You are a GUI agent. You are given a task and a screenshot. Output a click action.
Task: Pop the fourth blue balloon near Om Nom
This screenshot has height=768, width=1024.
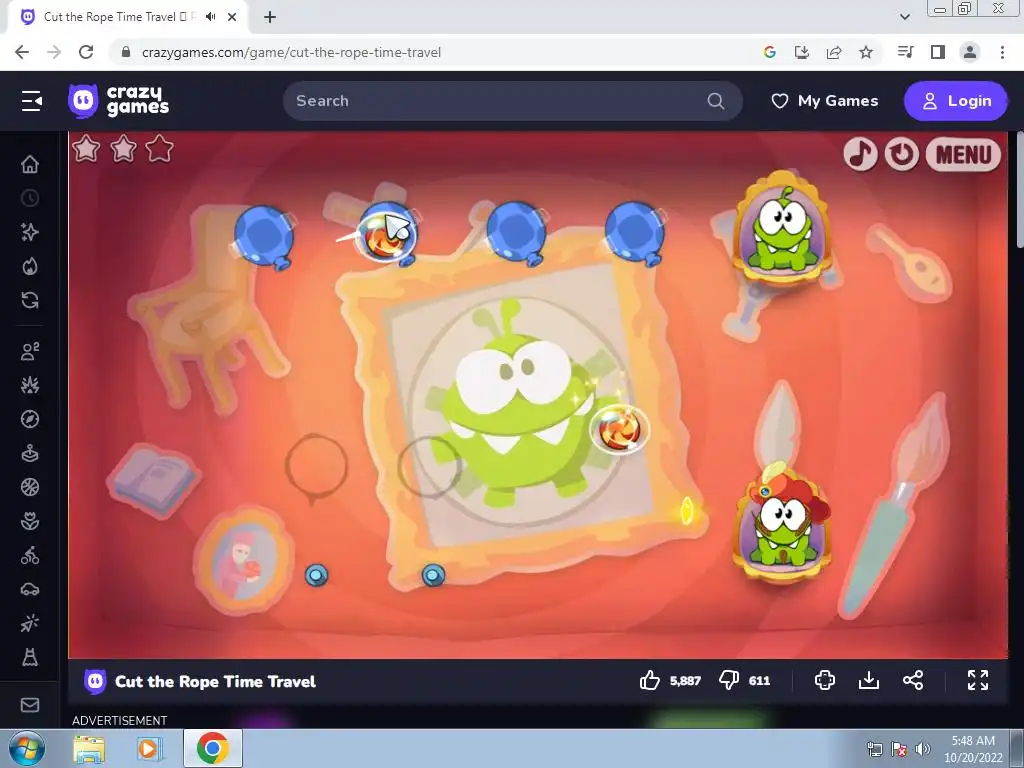[635, 234]
